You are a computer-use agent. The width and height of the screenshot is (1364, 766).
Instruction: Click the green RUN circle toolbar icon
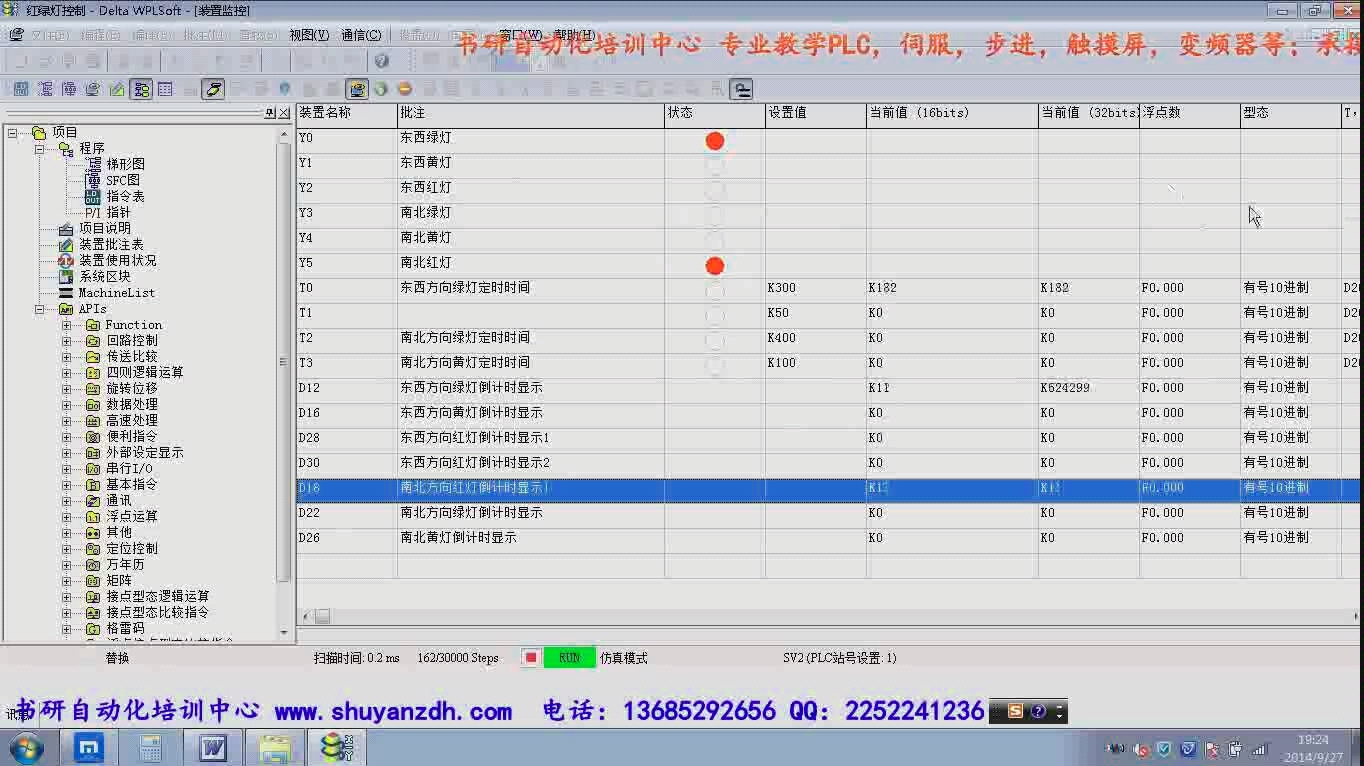(381, 89)
